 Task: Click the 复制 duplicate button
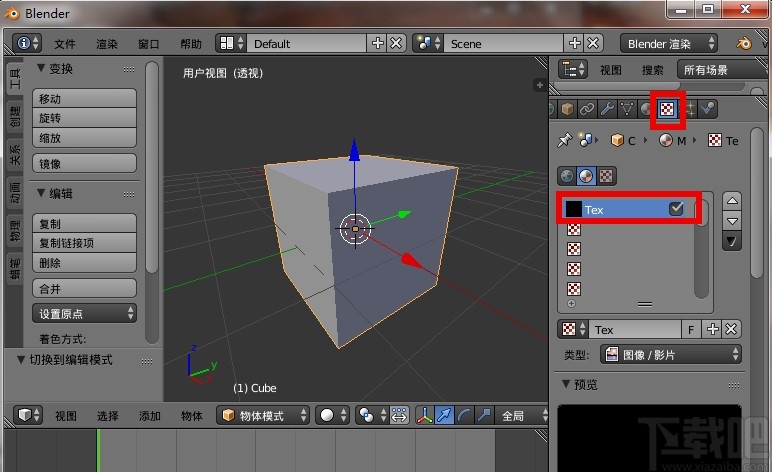84,223
